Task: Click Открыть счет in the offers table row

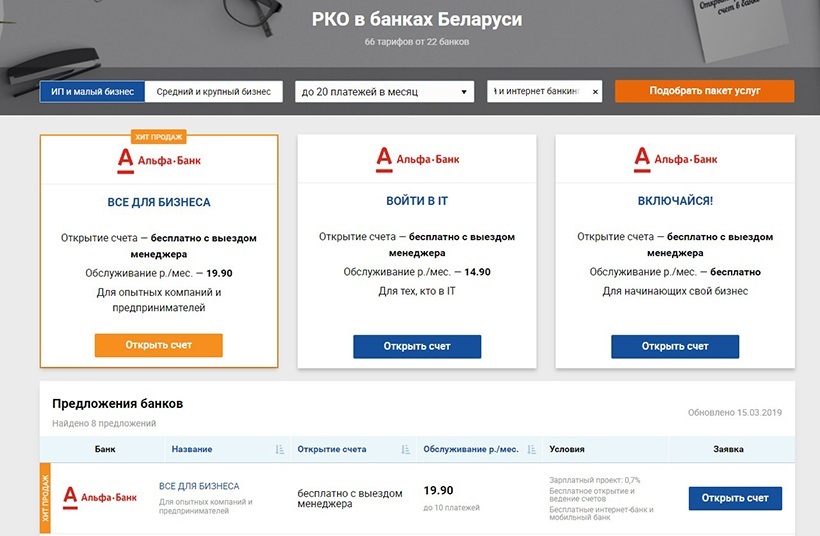Action: pyautogui.click(x=735, y=498)
